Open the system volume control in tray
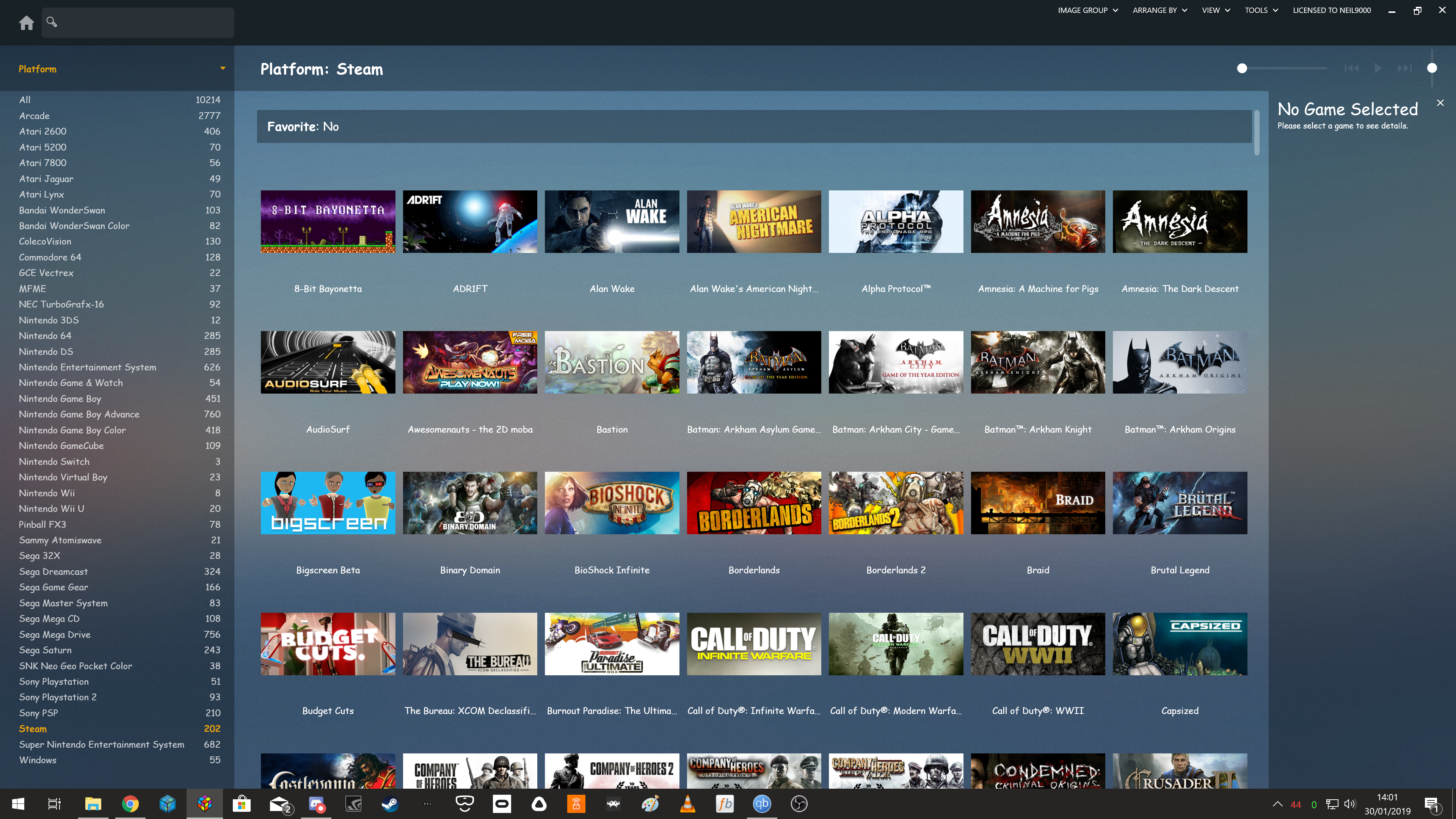Image resolution: width=1456 pixels, height=819 pixels. click(x=1350, y=804)
